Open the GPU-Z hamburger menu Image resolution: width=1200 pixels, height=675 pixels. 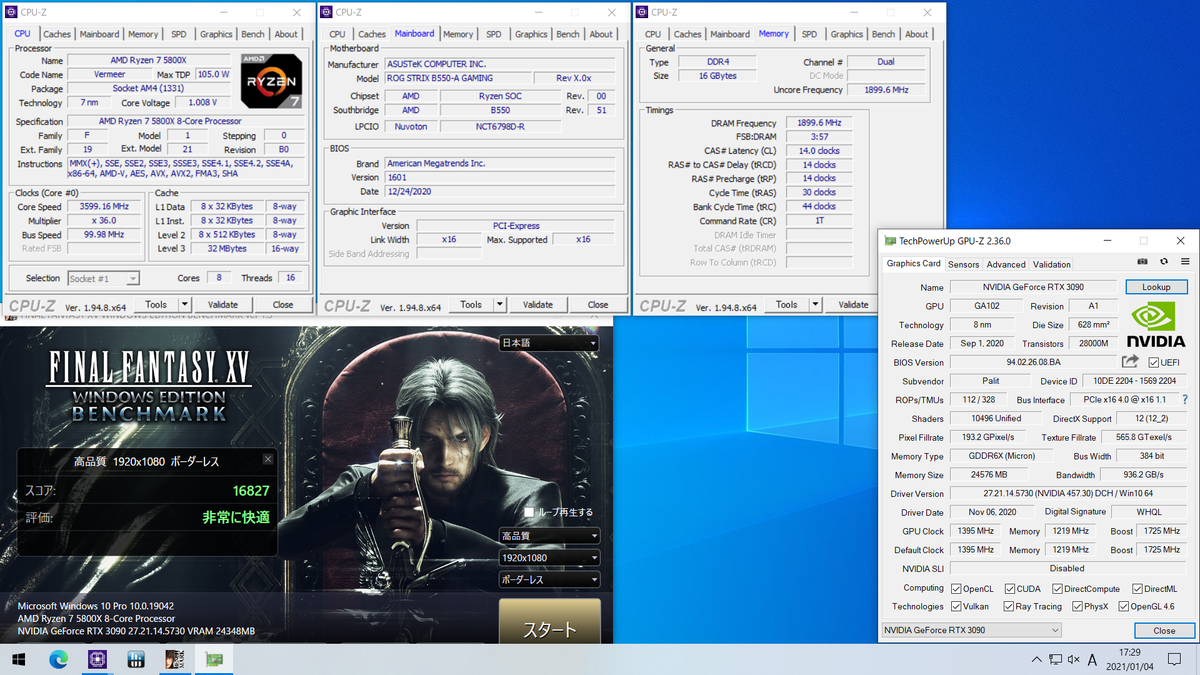coord(1185,263)
